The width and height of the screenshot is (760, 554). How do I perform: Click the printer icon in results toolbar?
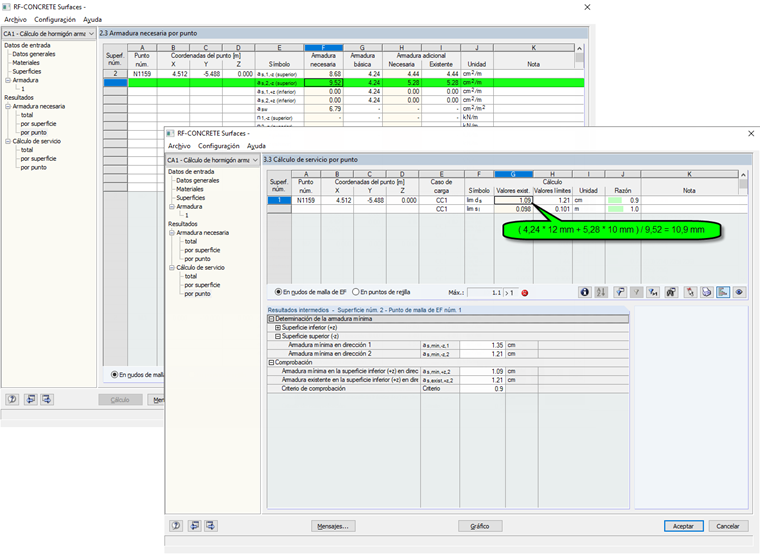706,292
